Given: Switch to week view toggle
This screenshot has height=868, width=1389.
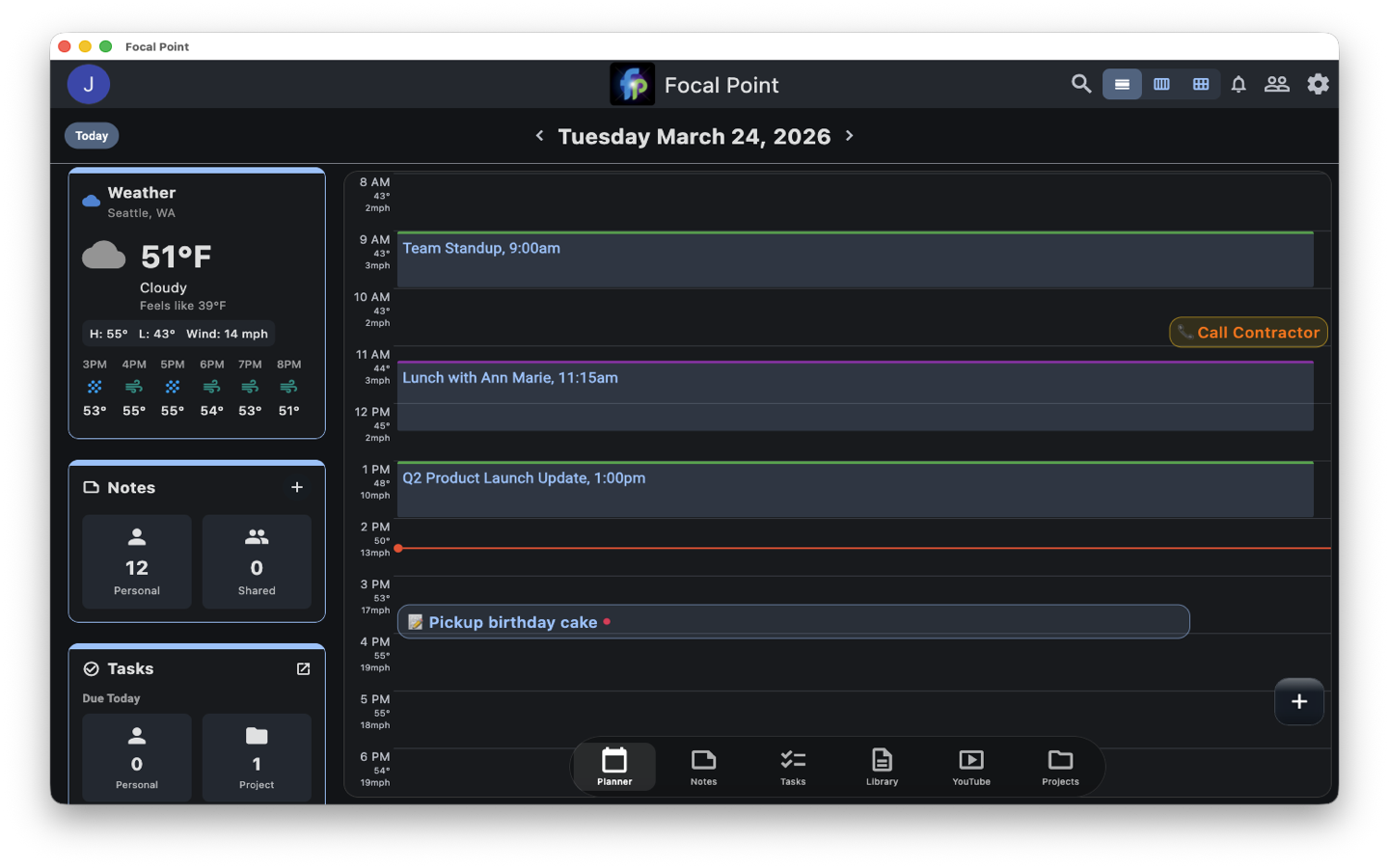Looking at the screenshot, I should tap(1161, 85).
